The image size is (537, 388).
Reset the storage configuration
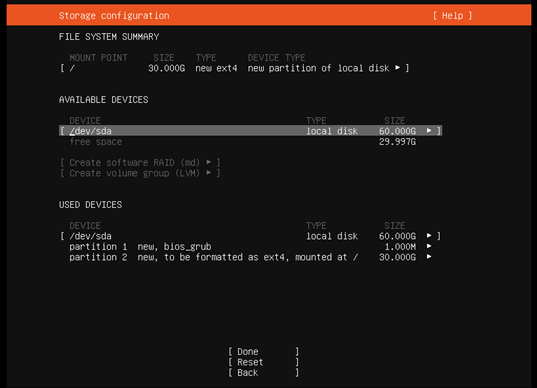coord(263,362)
